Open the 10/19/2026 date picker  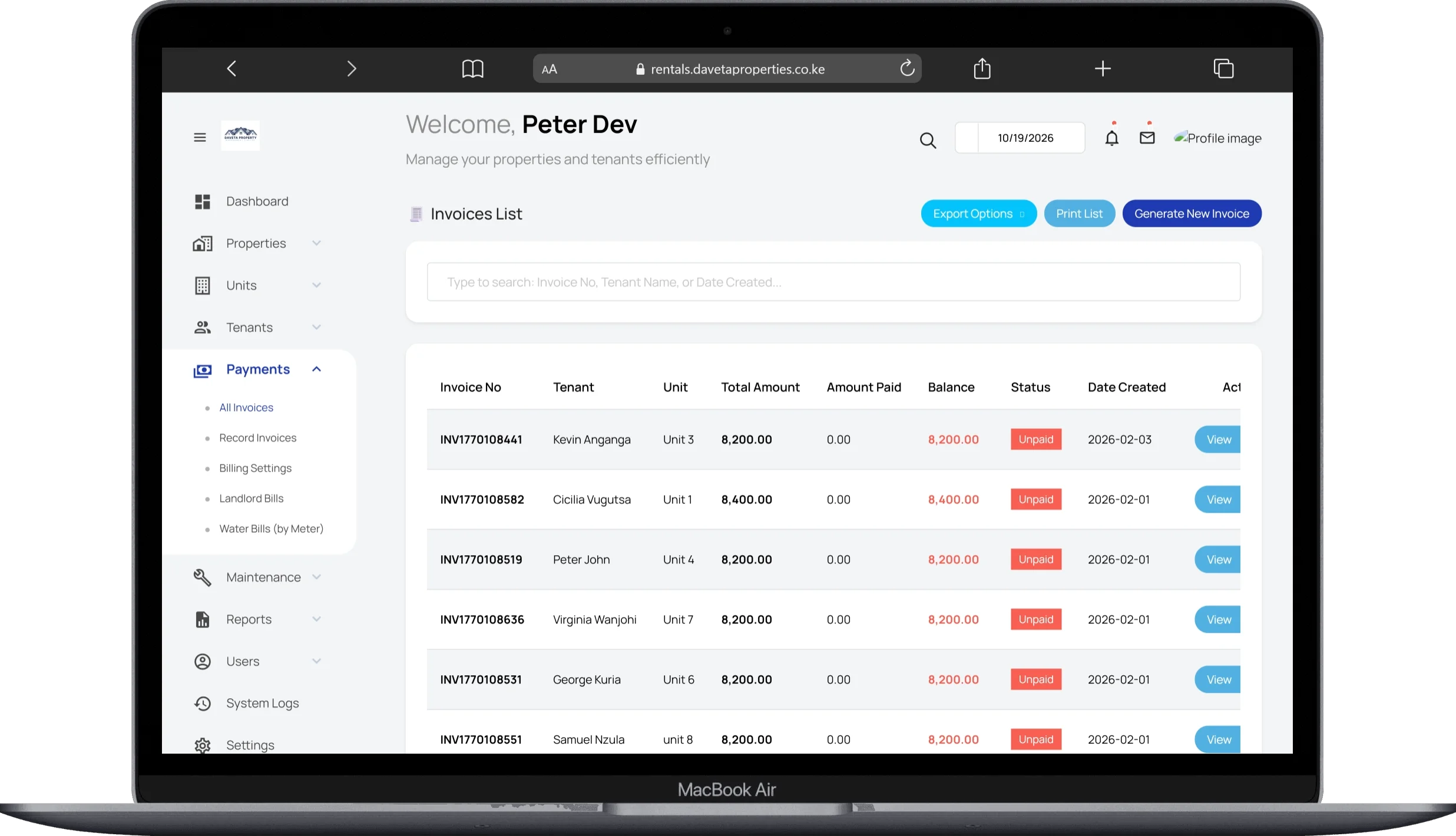[1020, 138]
